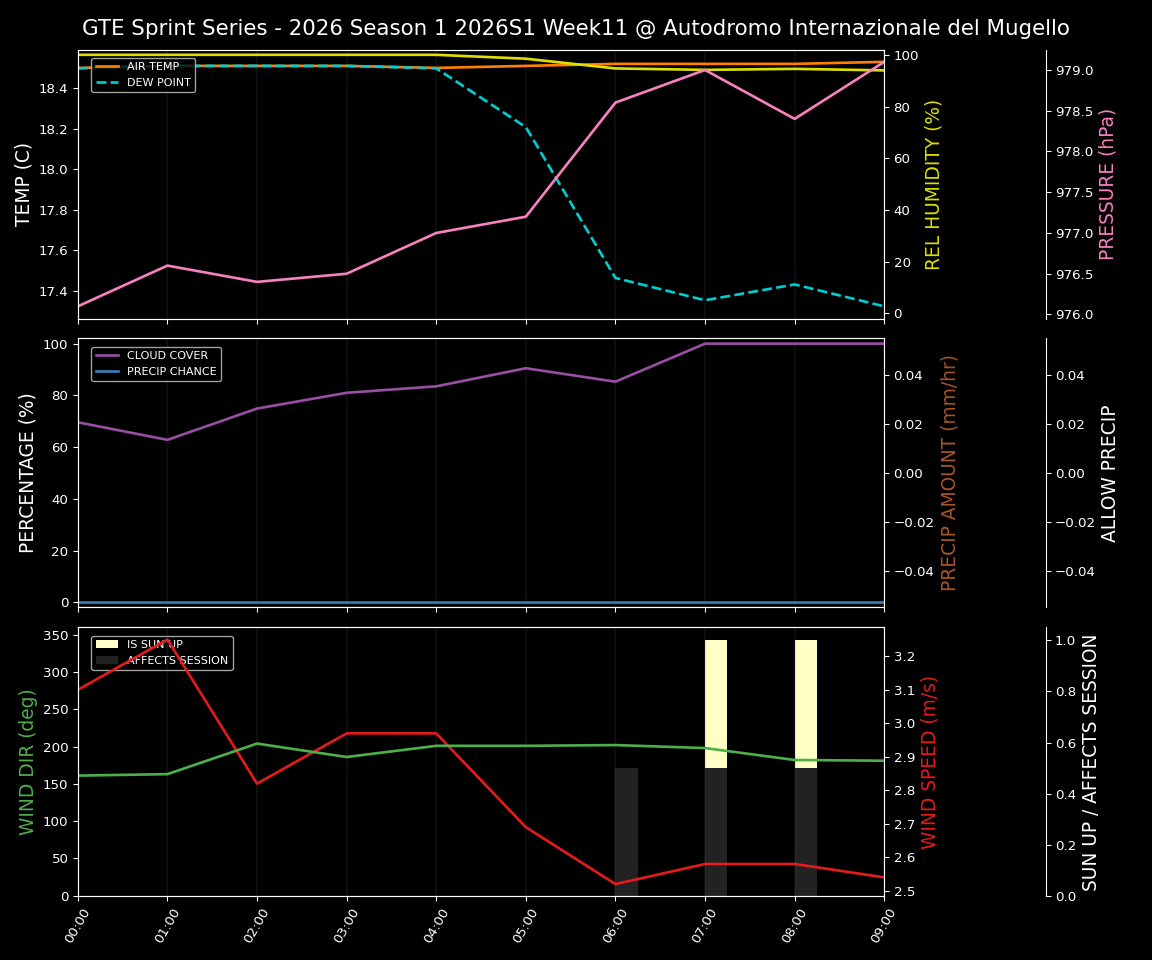The height and width of the screenshot is (960, 1152).
Task: Click the ALLOW PRECIP axis label
Action: click(1110, 473)
